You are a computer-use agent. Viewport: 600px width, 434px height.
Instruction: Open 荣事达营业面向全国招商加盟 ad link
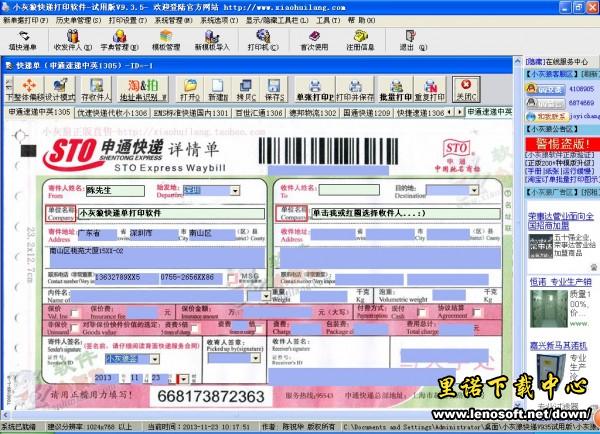pos(561,221)
